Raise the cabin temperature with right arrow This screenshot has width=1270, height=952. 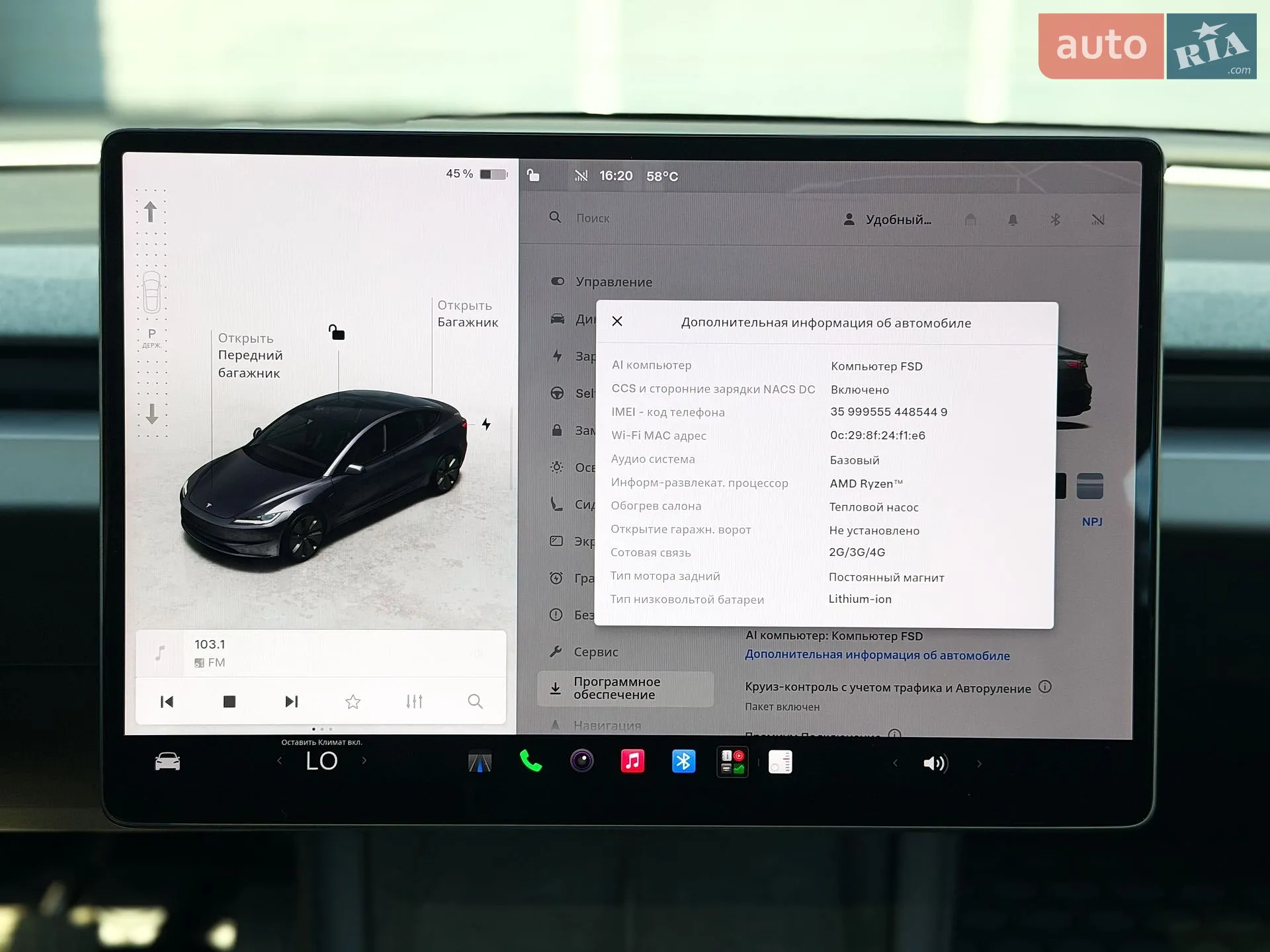(364, 761)
